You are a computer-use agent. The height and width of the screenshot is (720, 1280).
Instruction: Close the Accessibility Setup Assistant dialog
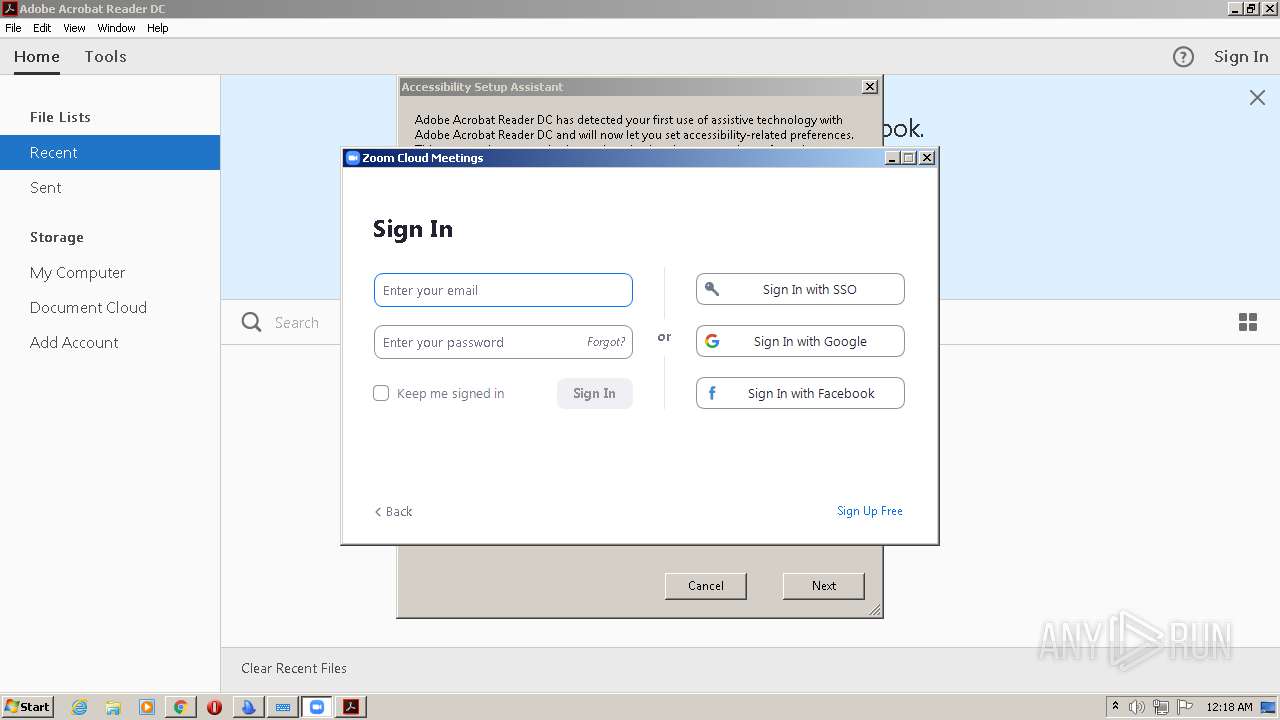pyautogui.click(x=870, y=87)
